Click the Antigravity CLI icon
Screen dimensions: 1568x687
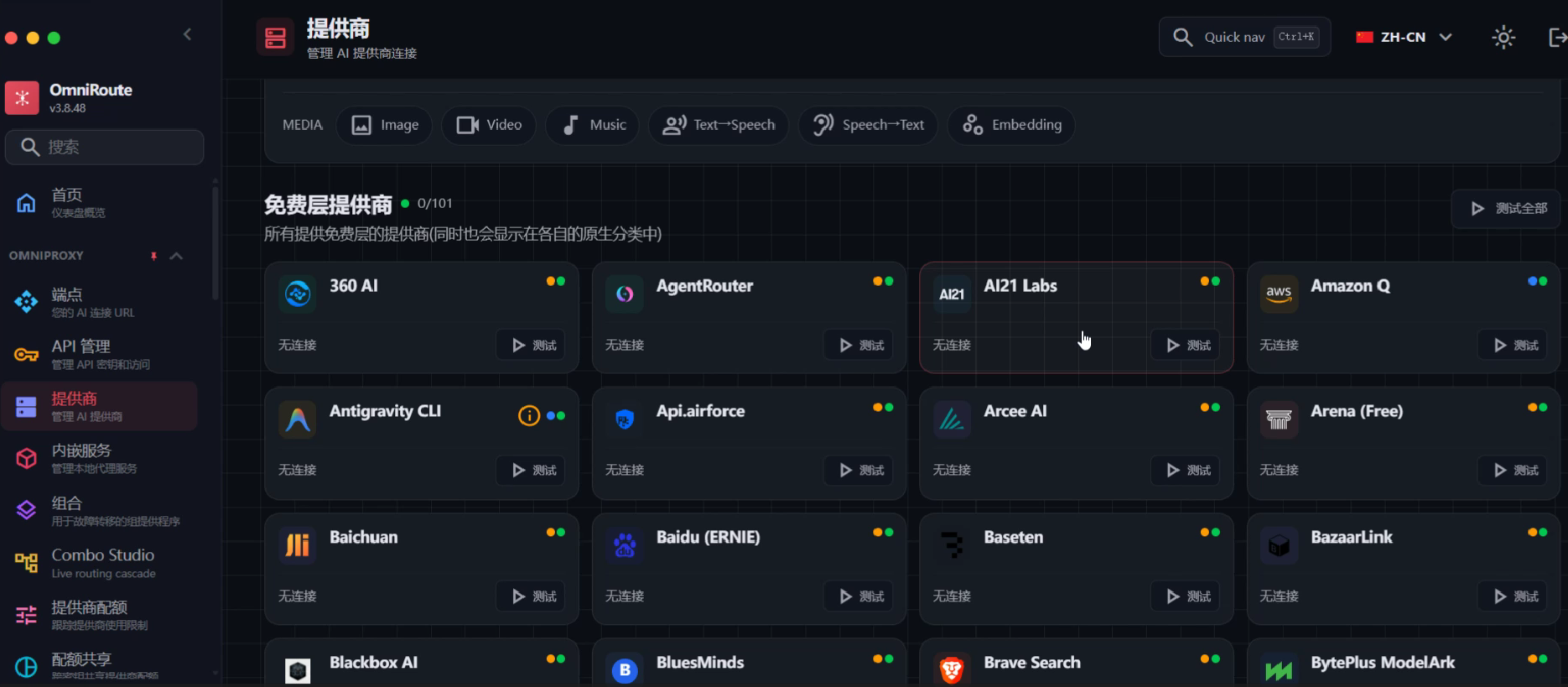[x=298, y=419]
